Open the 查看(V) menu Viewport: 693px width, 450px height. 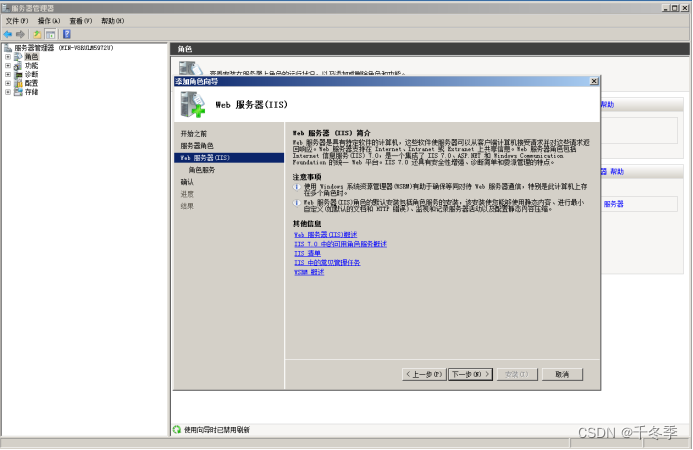(x=81, y=21)
